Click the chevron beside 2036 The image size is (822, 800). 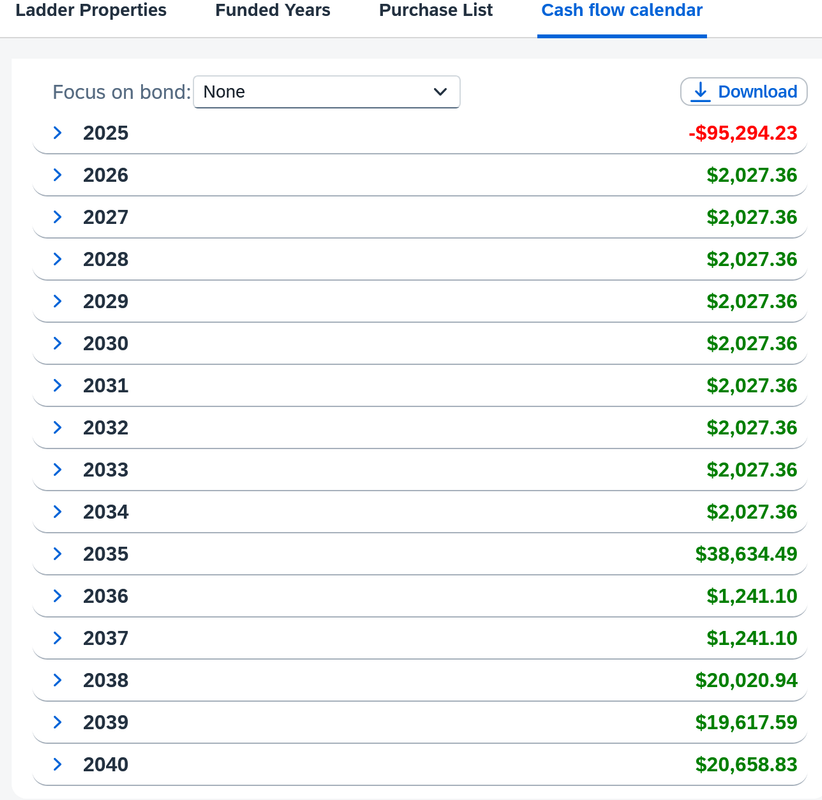[58, 596]
